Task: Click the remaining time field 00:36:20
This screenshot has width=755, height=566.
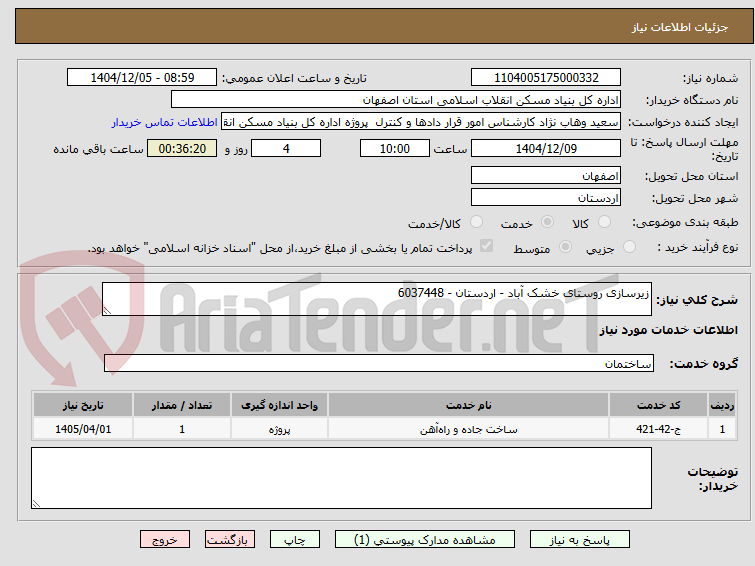Action: click(x=182, y=148)
